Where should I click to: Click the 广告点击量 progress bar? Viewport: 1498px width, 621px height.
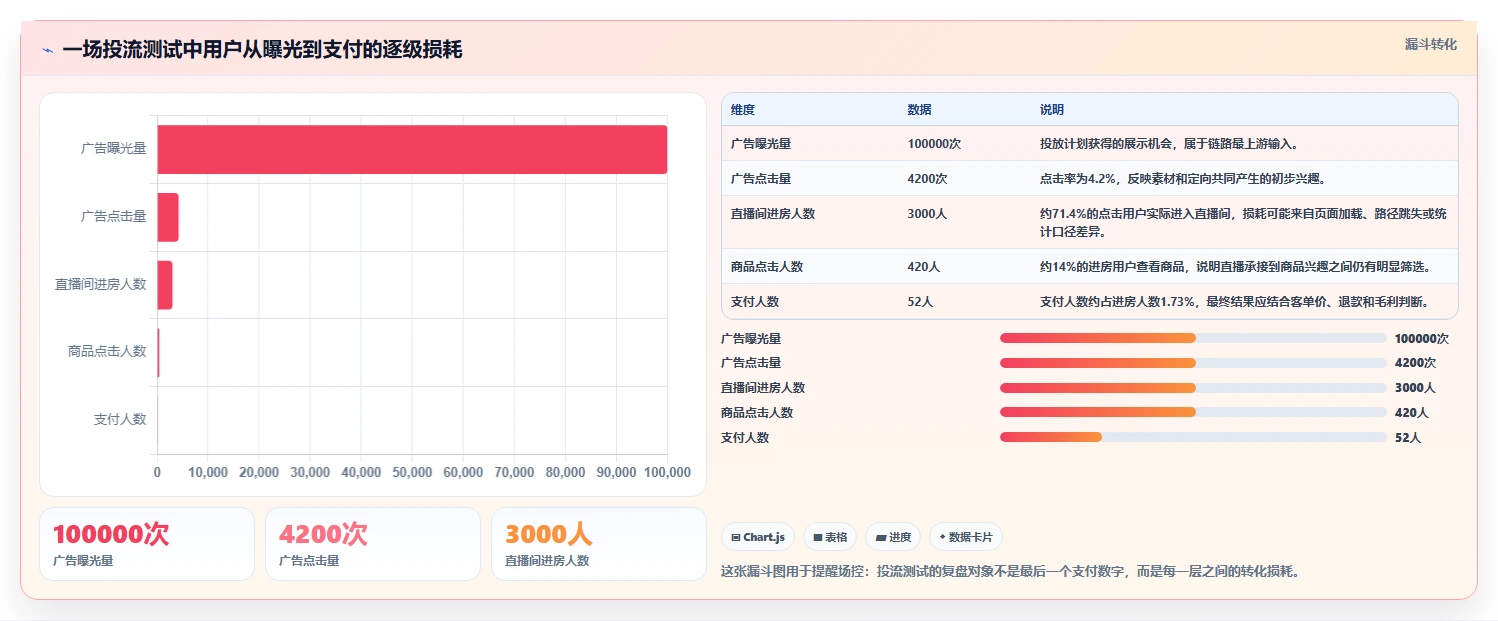click(1193, 363)
